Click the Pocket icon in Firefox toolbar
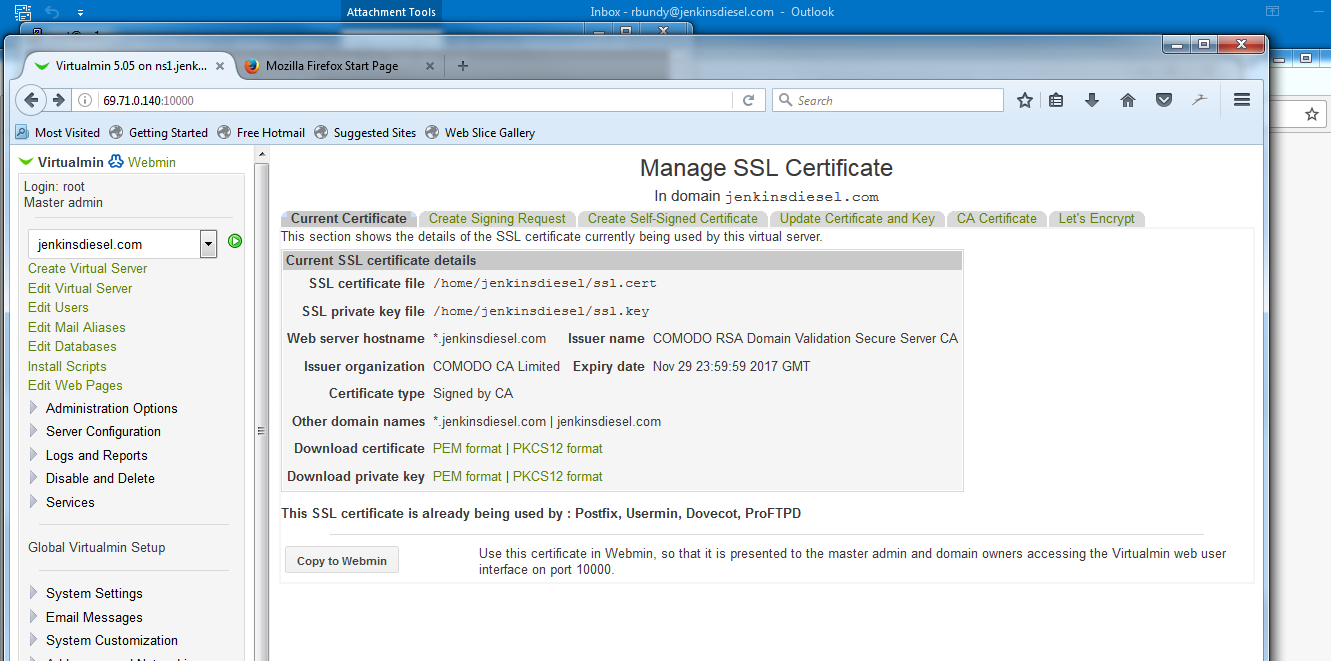Viewport: 1331px width, 661px height. tap(1164, 100)
